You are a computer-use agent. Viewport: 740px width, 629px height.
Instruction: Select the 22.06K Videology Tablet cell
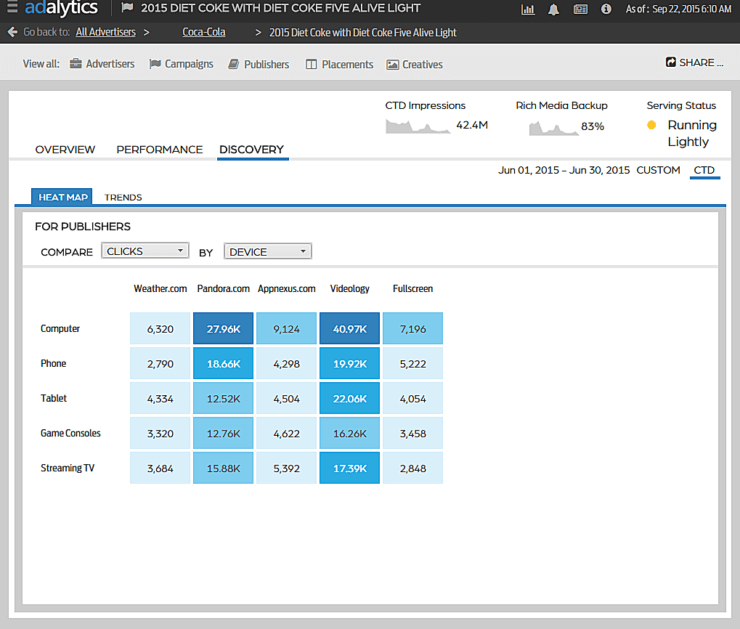[x=350, y=398]
